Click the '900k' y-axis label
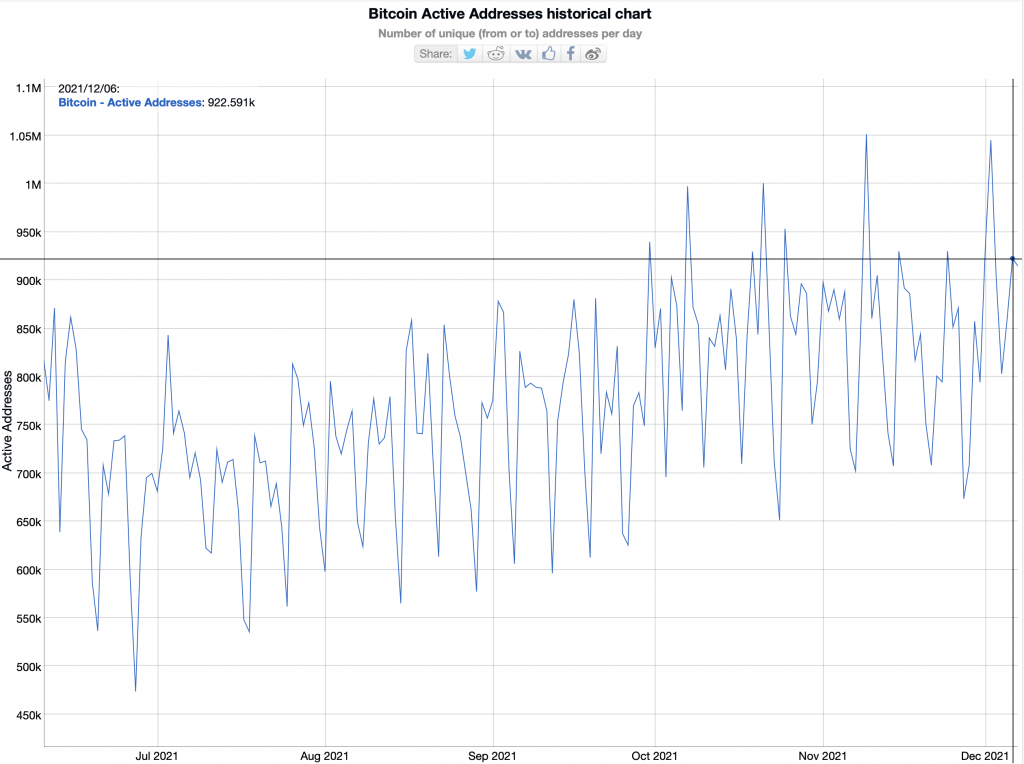This screenshot has height=764, width=1024. [x=27, y=281]
